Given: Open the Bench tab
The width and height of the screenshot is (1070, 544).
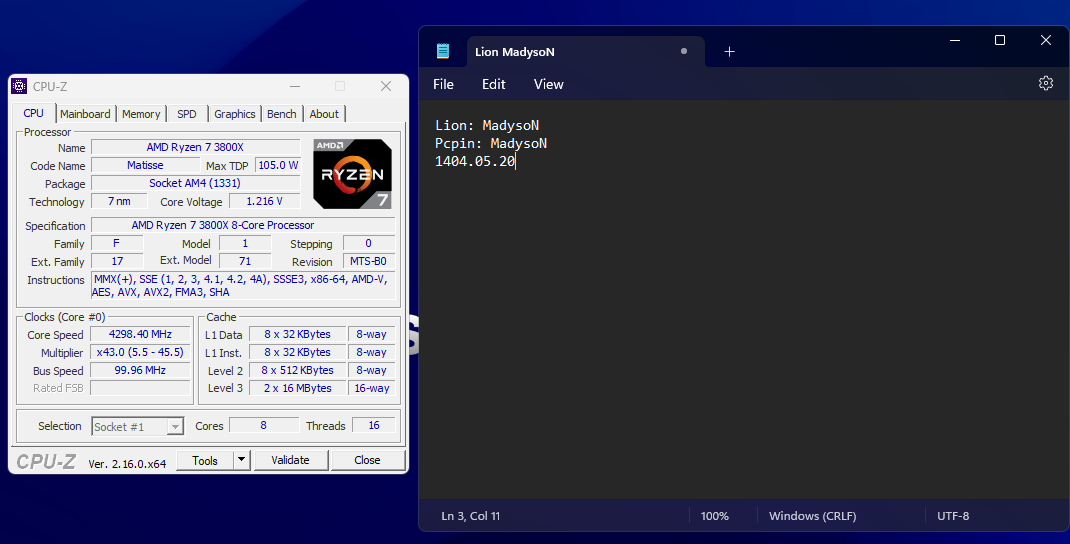Looking at the screenshot, I should (x=282, y=114).
